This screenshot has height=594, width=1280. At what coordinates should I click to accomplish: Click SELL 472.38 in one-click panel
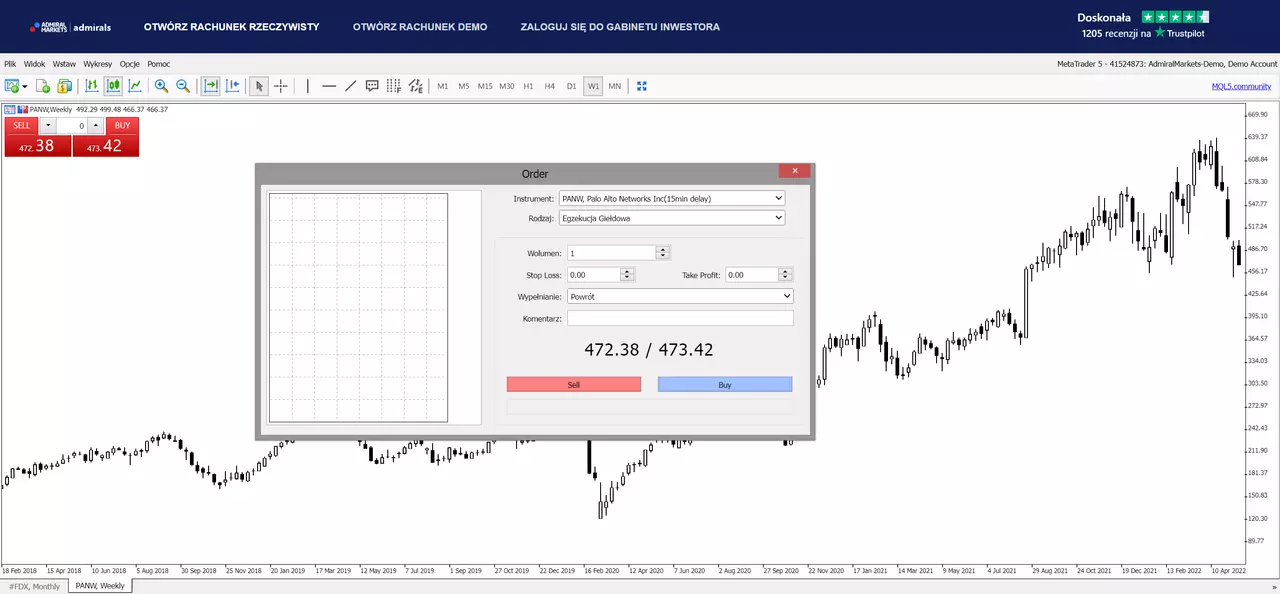pos(38,146)
